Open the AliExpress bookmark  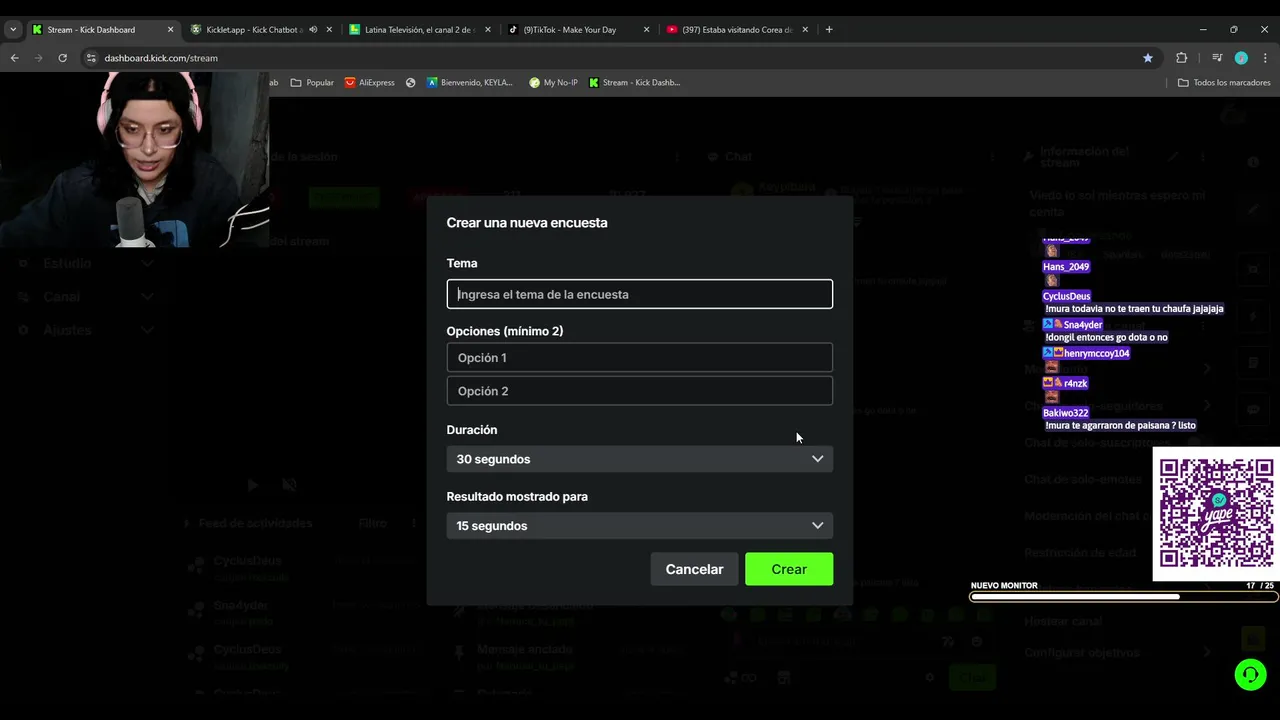(369, 83)
